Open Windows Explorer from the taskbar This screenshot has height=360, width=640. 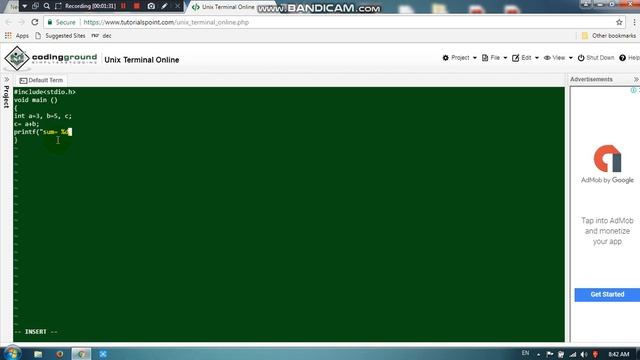[38, 354]
